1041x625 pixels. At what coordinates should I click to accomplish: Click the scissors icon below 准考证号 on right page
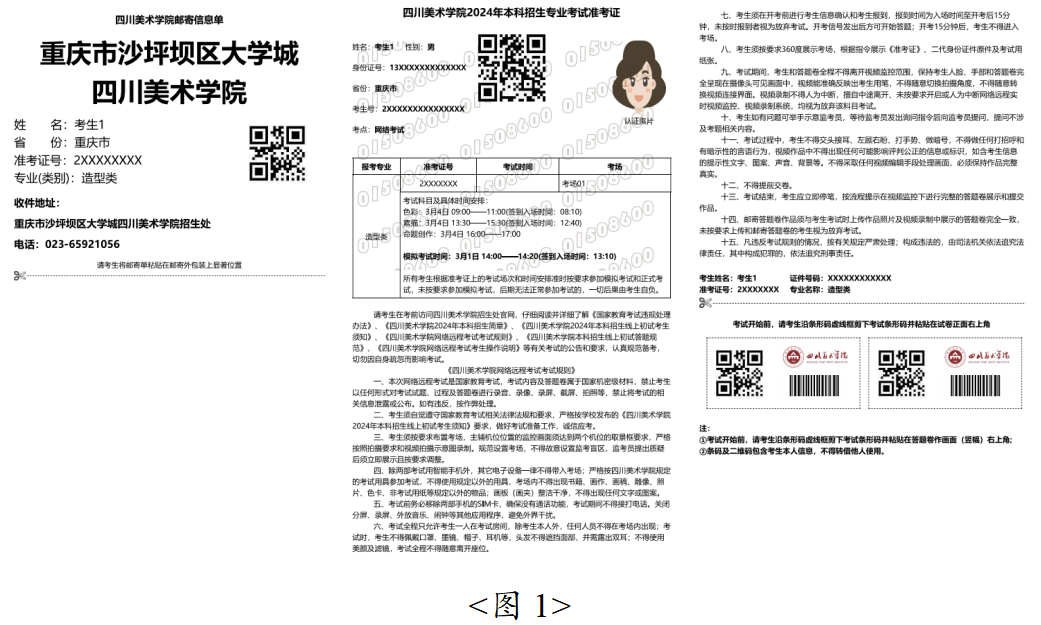[x=705, y=303]
